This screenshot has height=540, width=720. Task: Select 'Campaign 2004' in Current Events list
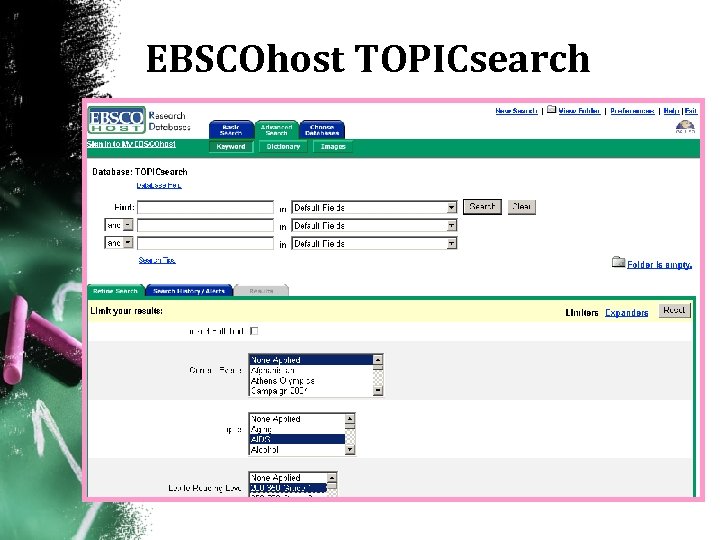click(311, 391)
